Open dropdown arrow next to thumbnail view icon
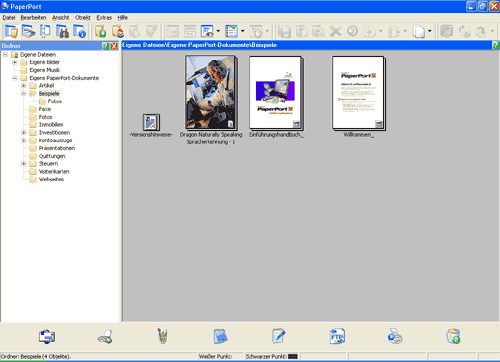This screenshot has height=362, width=500. 218,31
